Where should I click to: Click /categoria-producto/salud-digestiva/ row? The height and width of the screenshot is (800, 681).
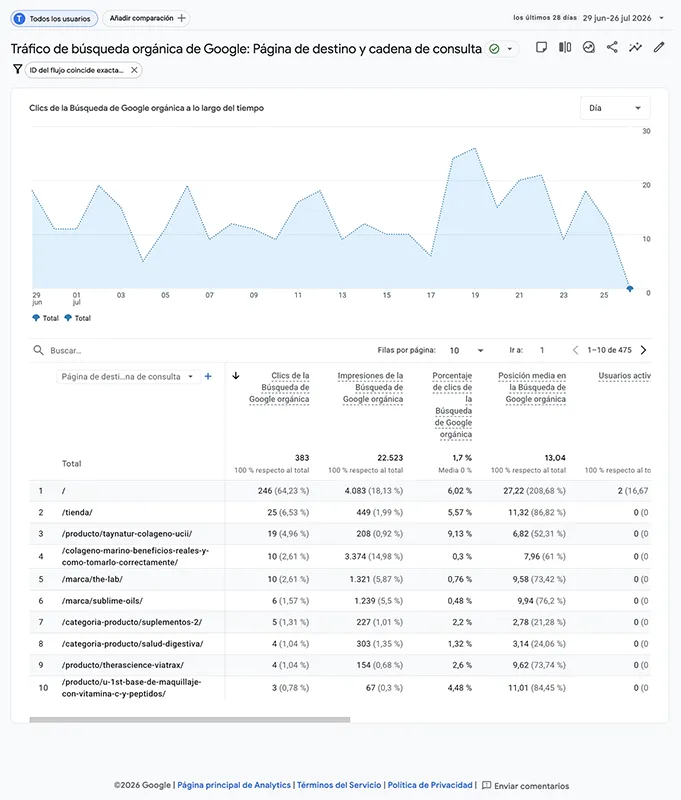340,643
